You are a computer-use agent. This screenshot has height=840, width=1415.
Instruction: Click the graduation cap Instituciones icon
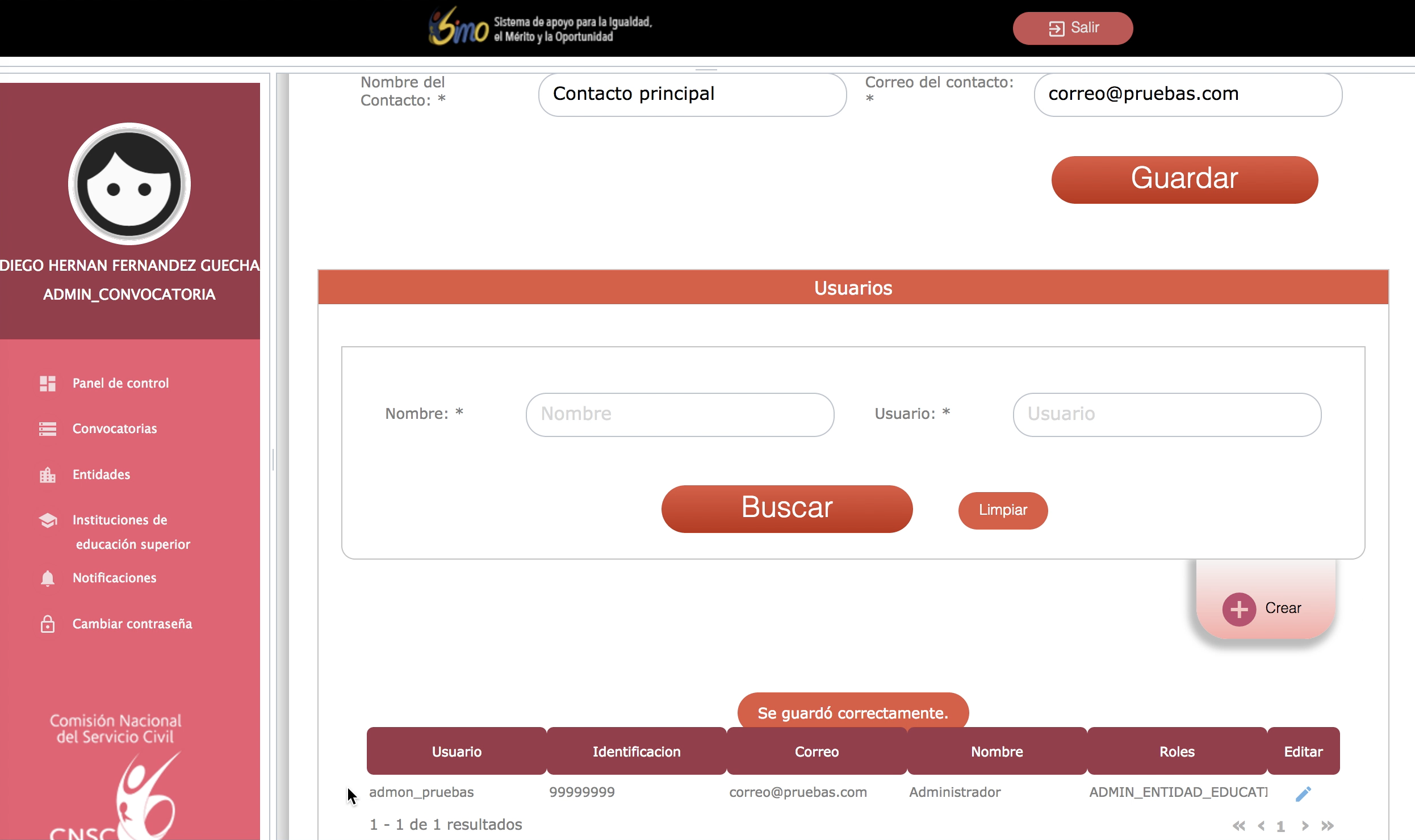[x=48, y=520]
